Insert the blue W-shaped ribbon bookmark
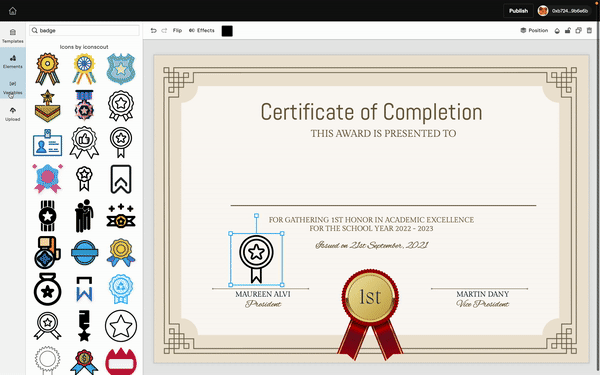The width and height of the screenshot is (600, 375). [x=84, y=289]
